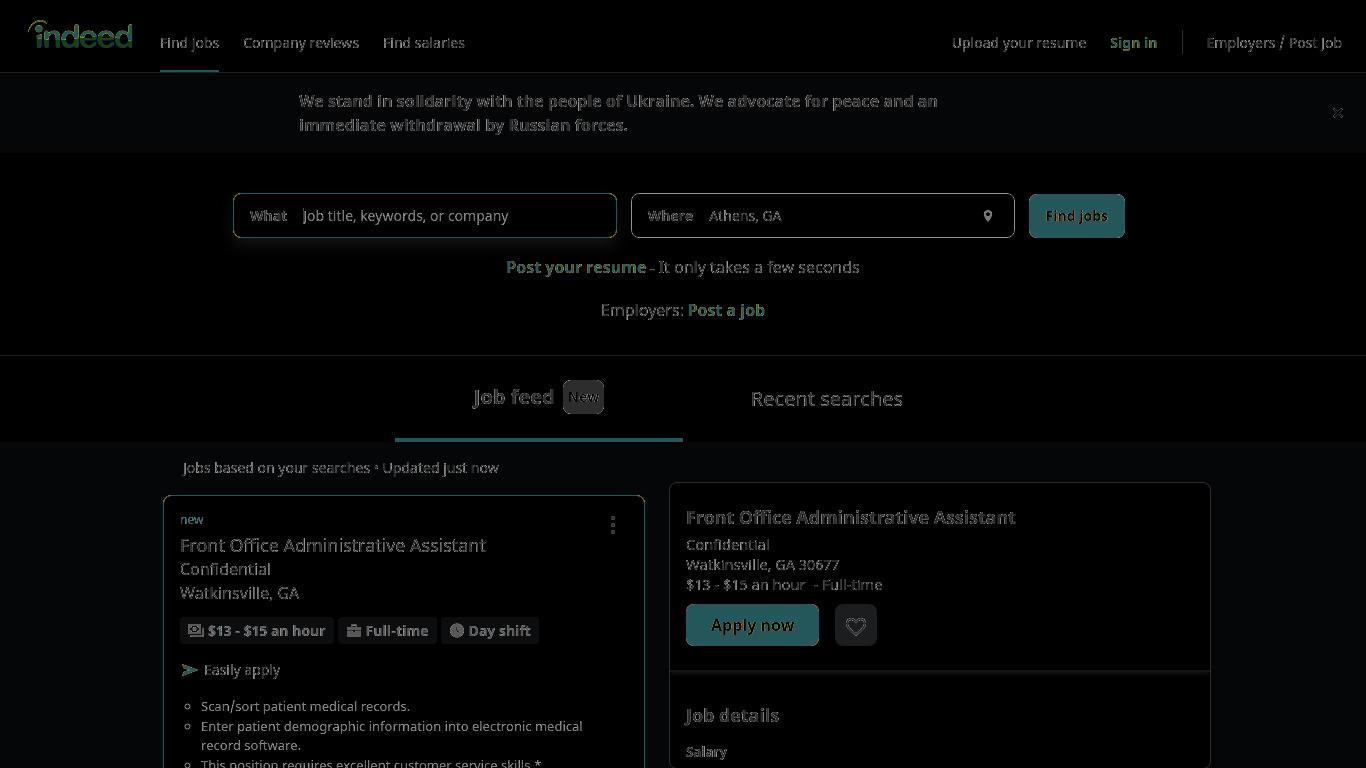The width and height of the screenshot is (1366, 768).
Task: Save job with the heart icon
Action: 856,625
